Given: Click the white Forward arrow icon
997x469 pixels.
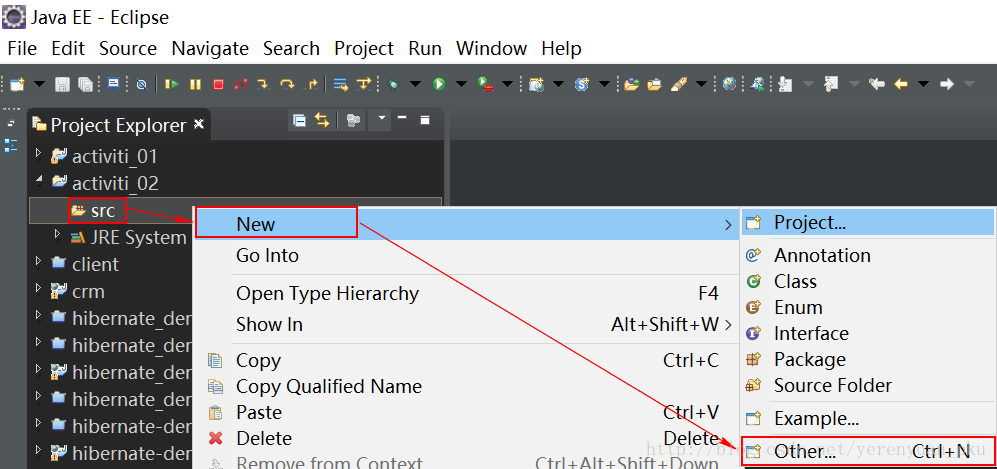Looking at the screenshot, I should click(947, 84).
